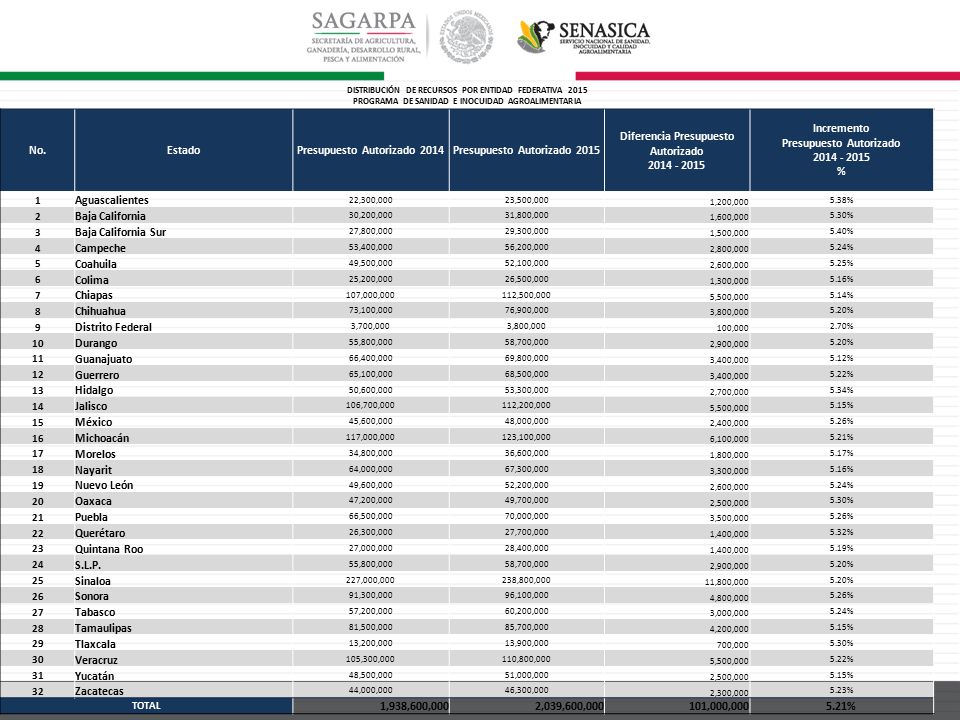Image resolution: width=960 pixels, height=720 pixels.
Task: Select Sinaloa's difference '11,800,000'
Action: coord(726,582)
